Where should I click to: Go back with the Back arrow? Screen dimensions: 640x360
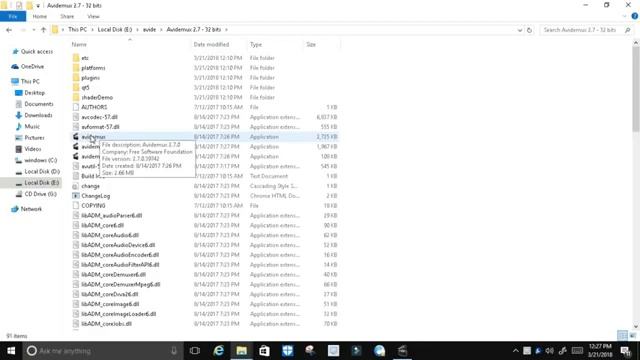point(9,30)
